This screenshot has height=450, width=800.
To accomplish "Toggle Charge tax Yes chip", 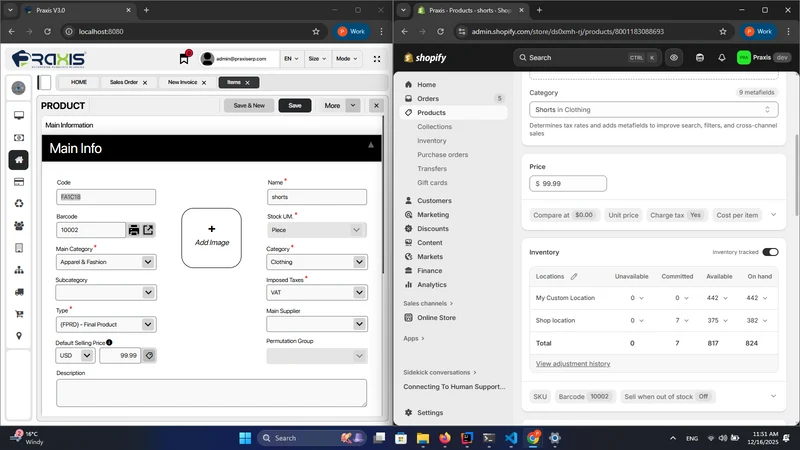I will [676, 215].
